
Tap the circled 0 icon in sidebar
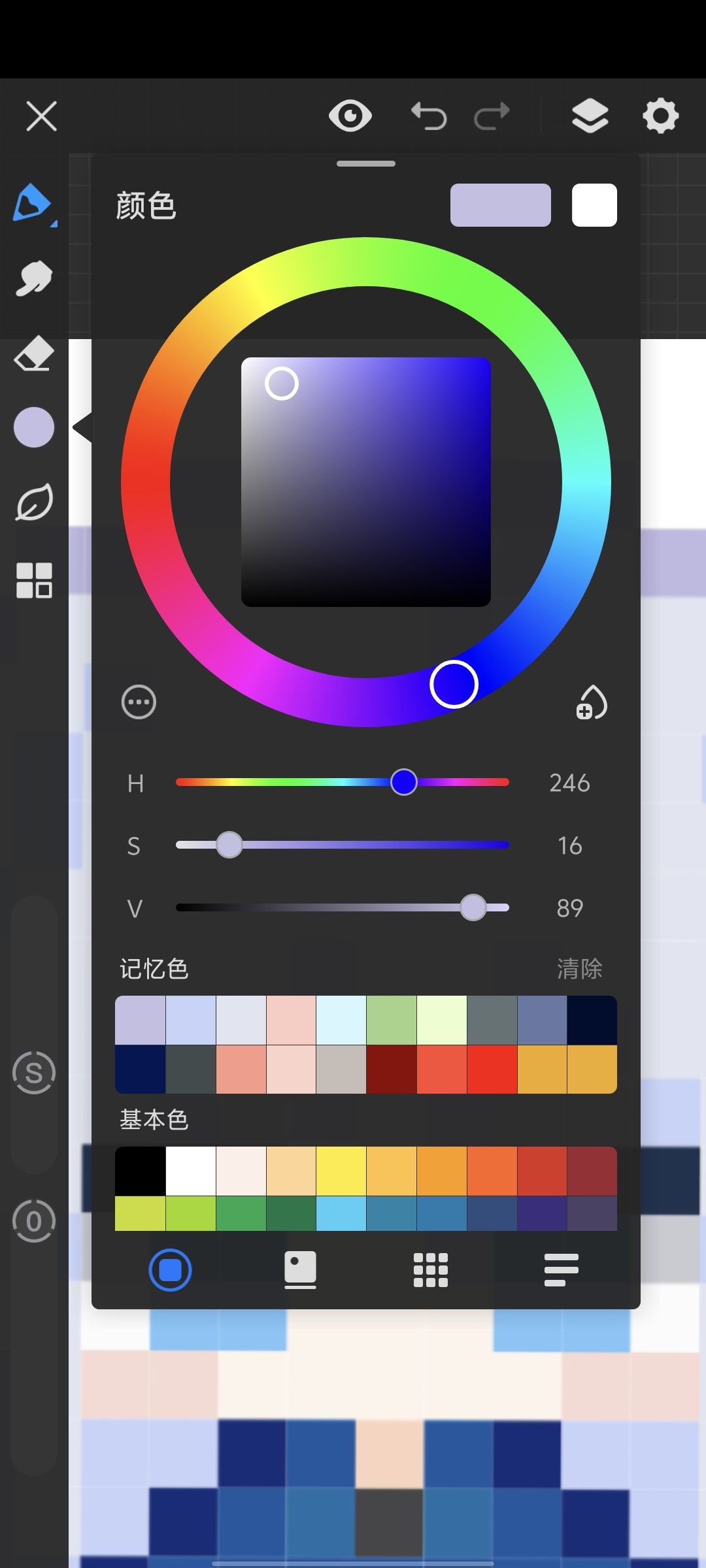pos(34,1221)
